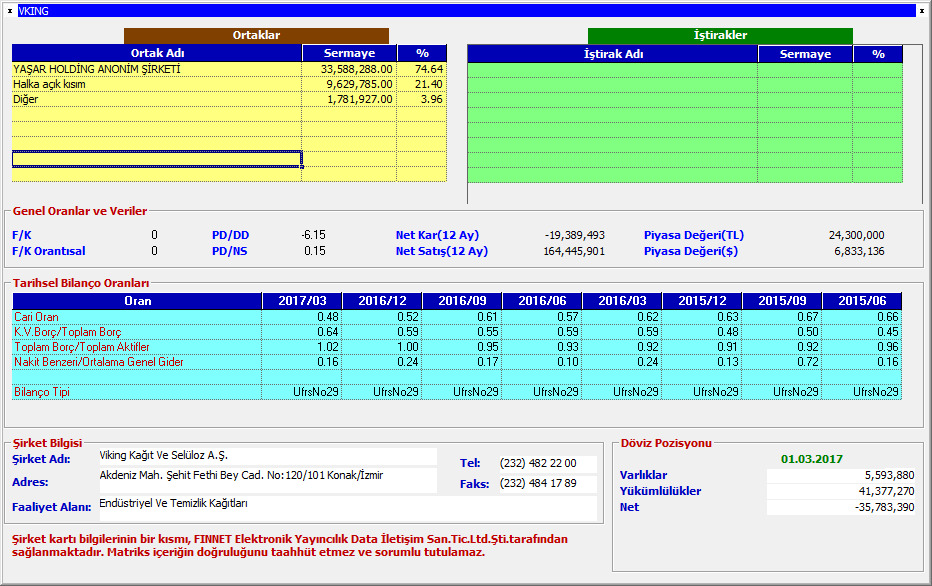932x586 pixels.
Task: Click the Genel Oranlar ve Veriler heading
Action: 80,211
